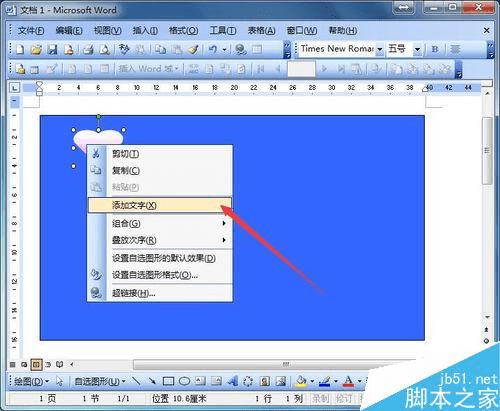Insert Picture from file icon
Viewport: 500px width, 411px height.
(281, 381)
